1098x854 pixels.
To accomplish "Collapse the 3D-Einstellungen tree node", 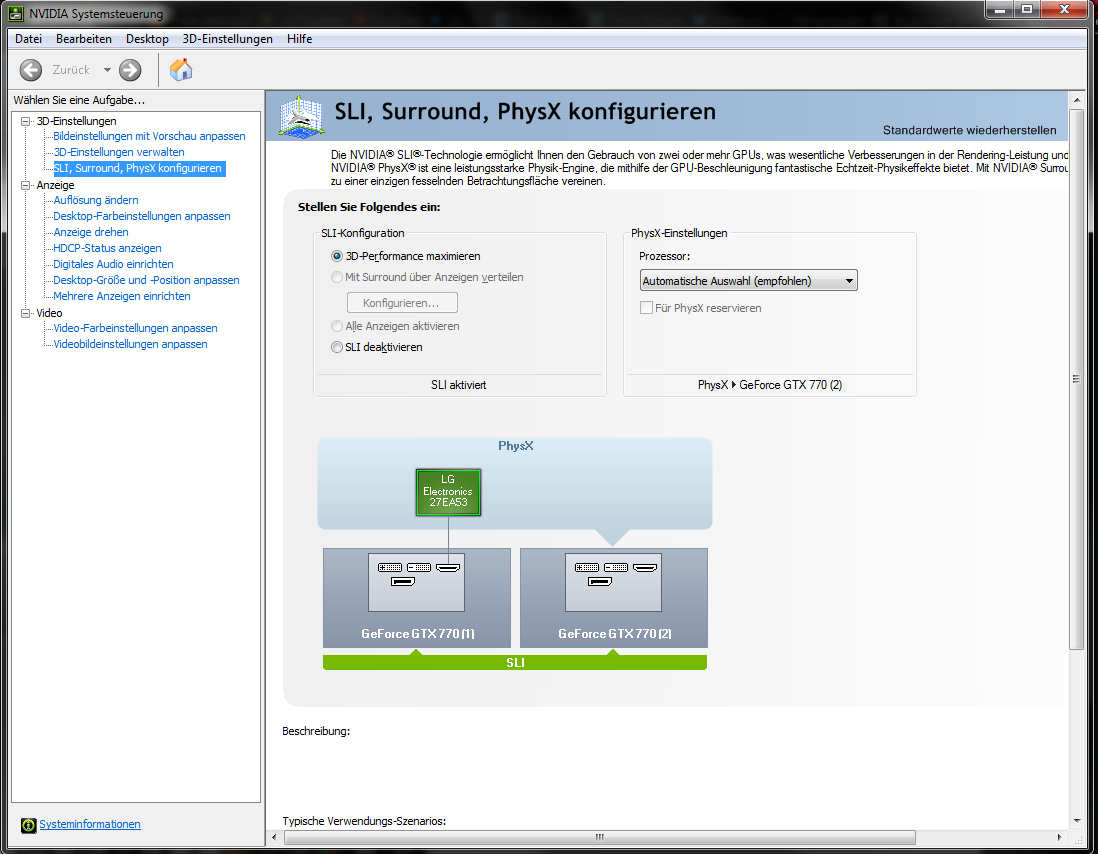I will [x=26, y=121].
